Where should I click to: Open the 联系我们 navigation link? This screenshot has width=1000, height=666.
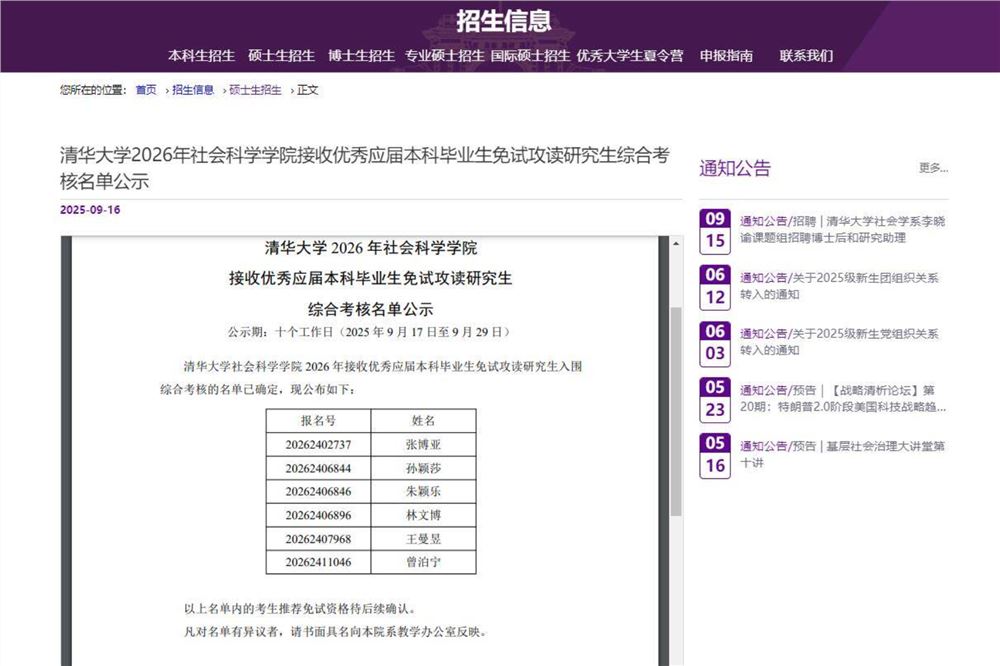806,56
